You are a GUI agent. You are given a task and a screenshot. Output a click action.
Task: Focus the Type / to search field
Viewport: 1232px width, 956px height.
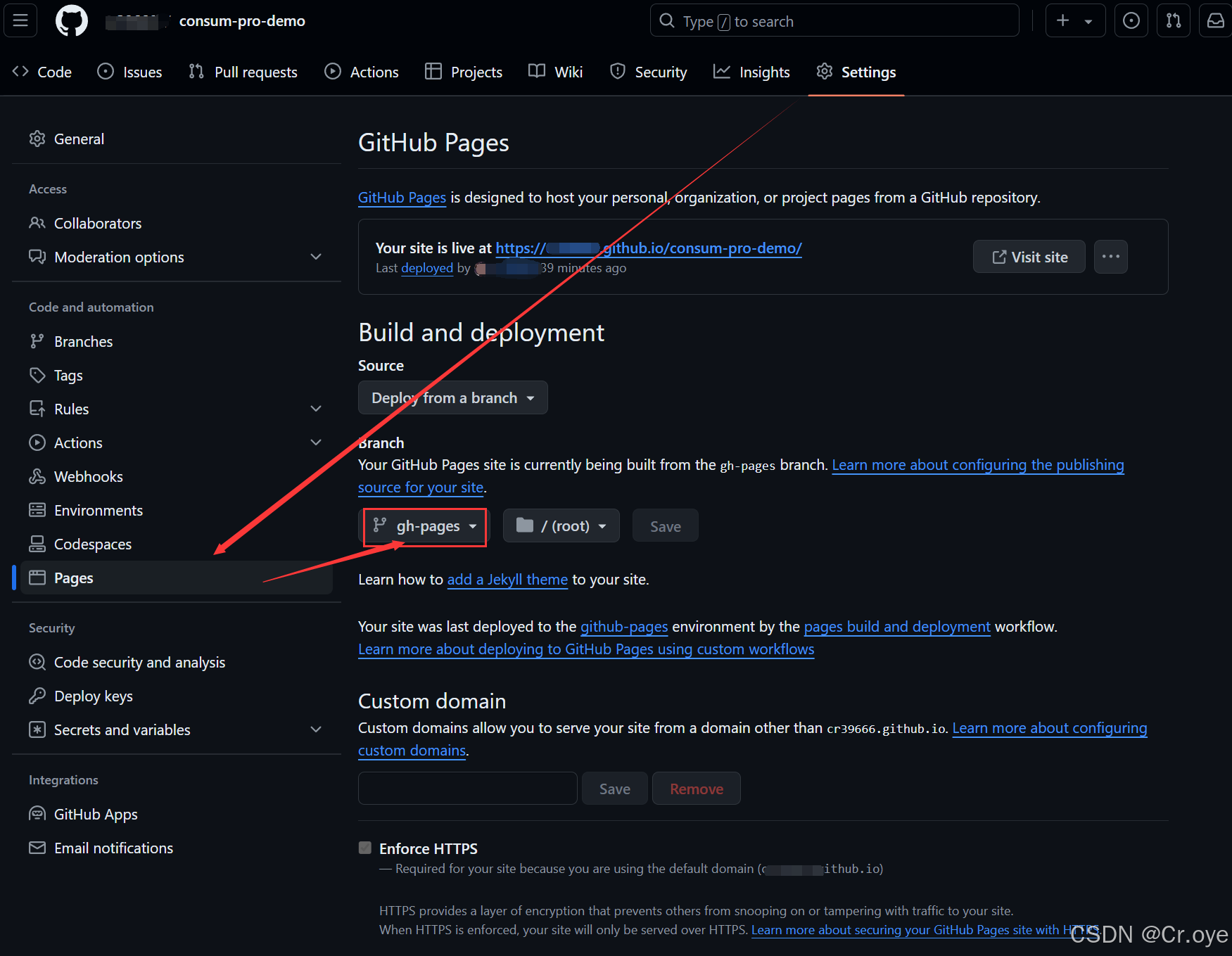click(x=834, y=20)
